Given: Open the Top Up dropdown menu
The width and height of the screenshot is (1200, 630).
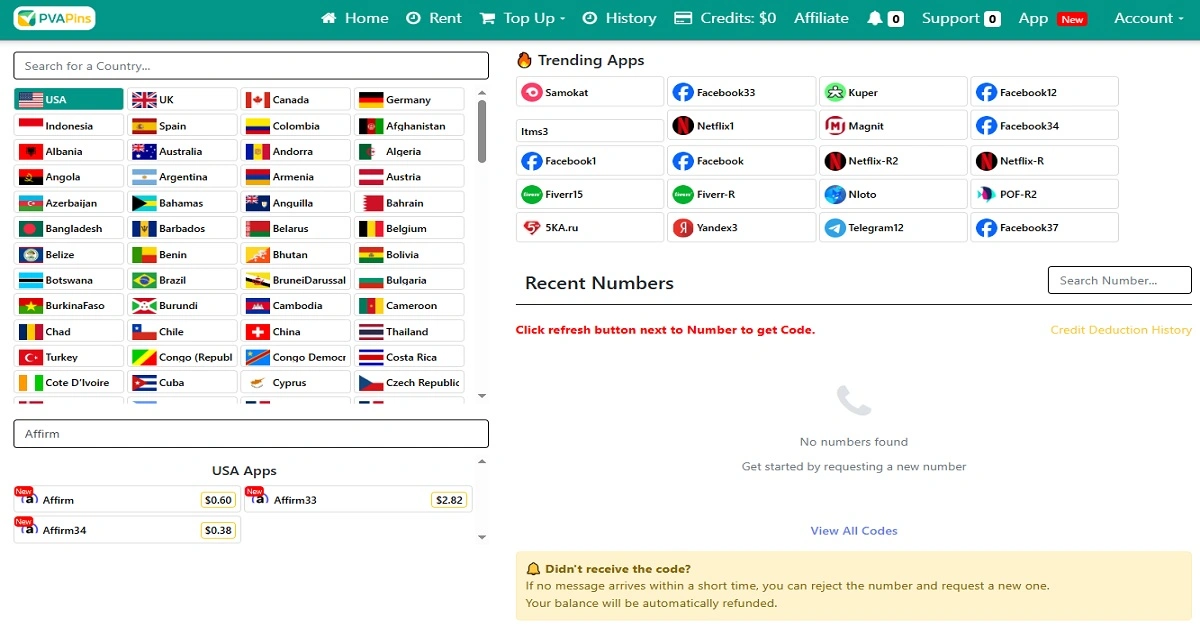Looking at the screenshot, I should coord(522,18).
